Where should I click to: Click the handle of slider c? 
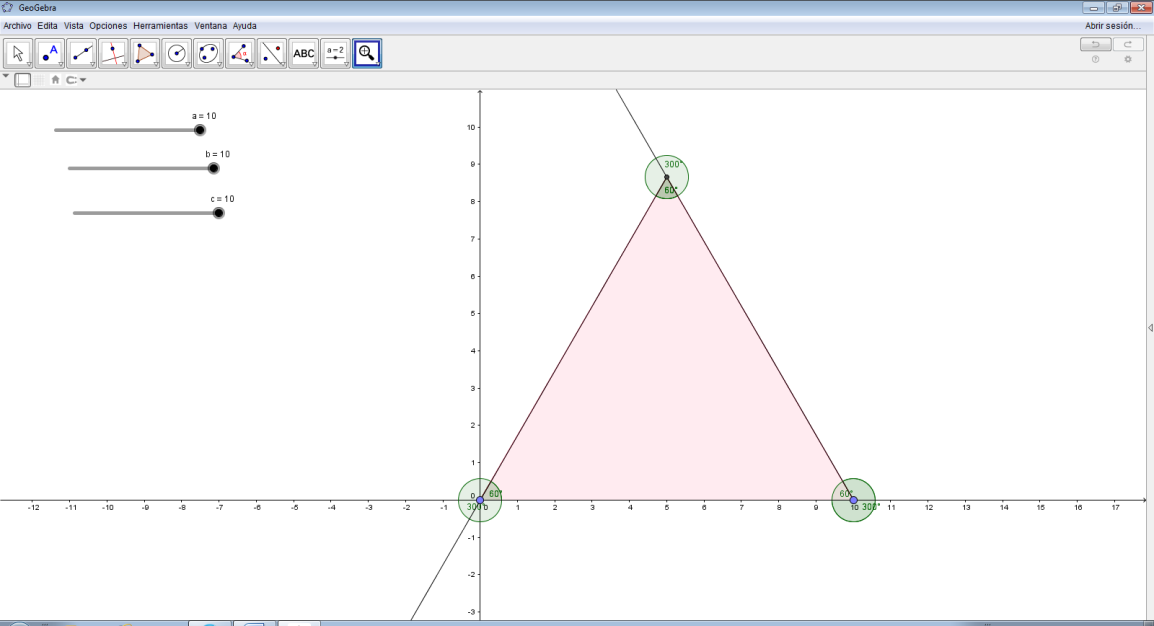click(219, 213)
